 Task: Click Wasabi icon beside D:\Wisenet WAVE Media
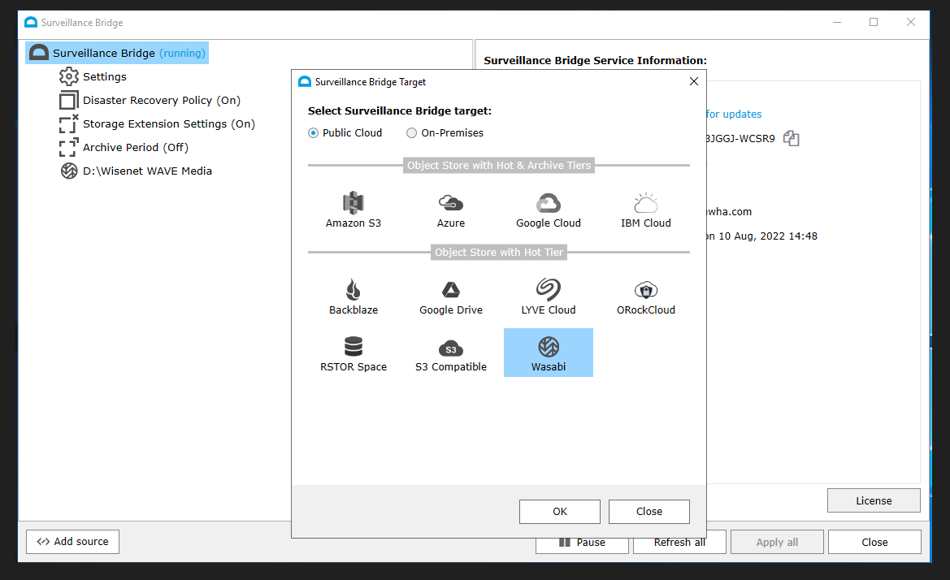[68, 171]
